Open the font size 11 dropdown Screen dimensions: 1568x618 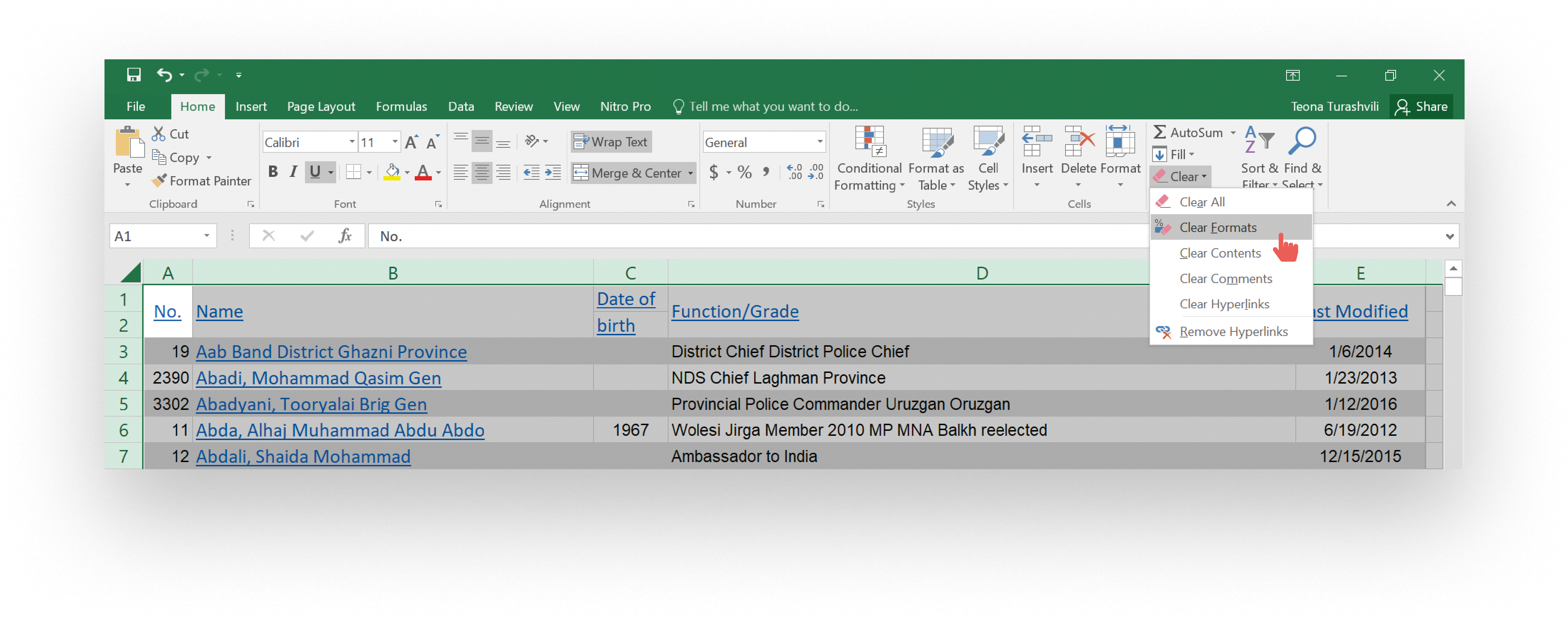point(395,142)
